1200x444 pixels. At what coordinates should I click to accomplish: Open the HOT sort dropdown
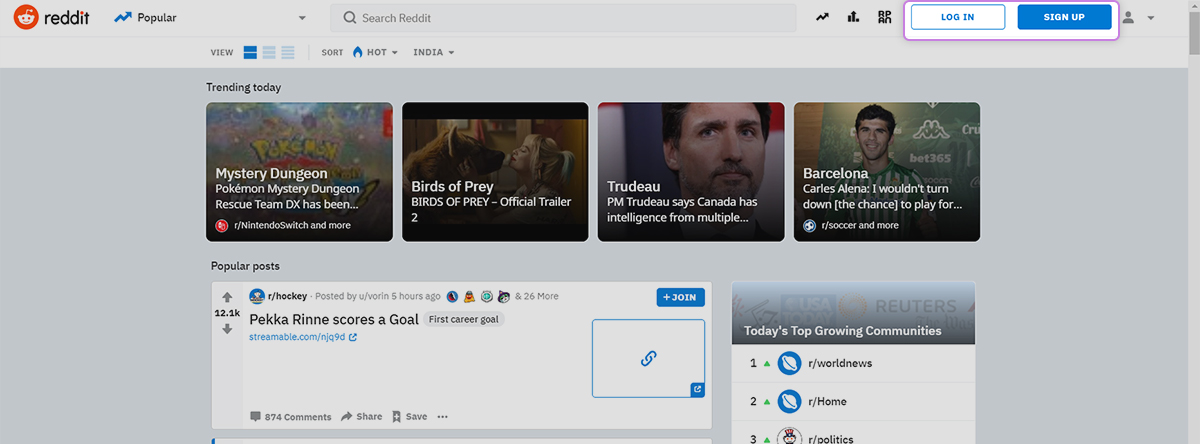[x=375, y=52]
